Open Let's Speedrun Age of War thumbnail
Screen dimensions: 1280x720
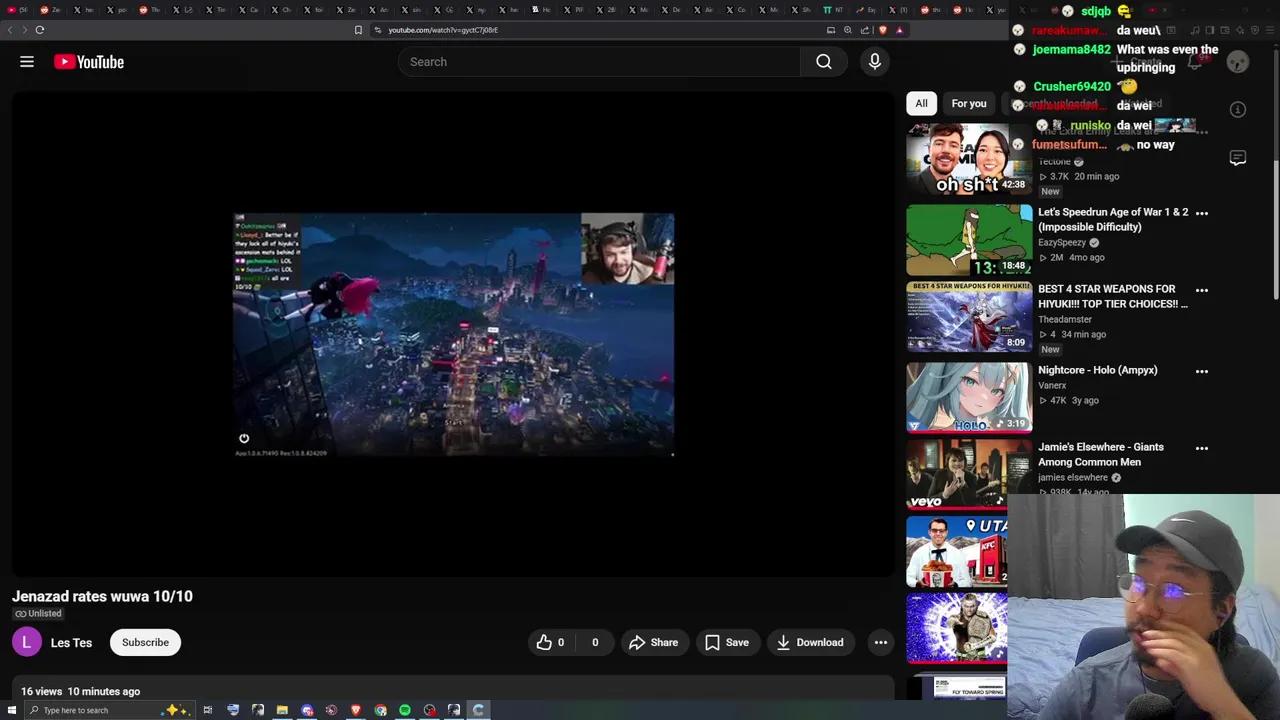coord(969,240)
